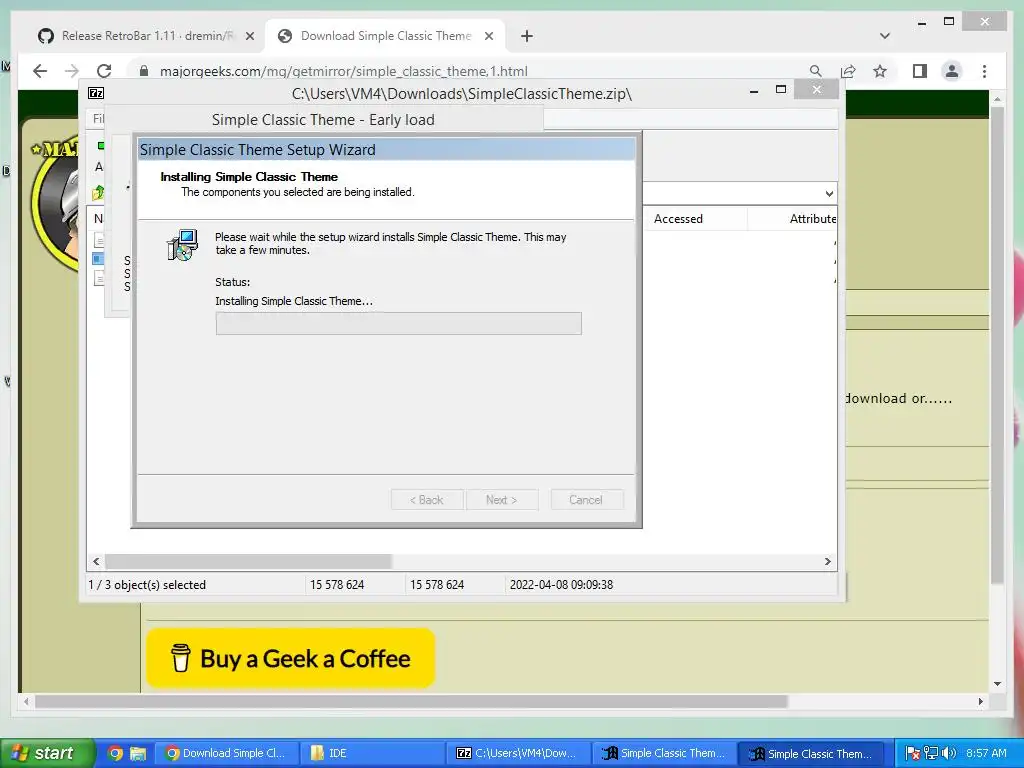
Task: Go back in Chrome browser
Action: [x=40, y=71]
